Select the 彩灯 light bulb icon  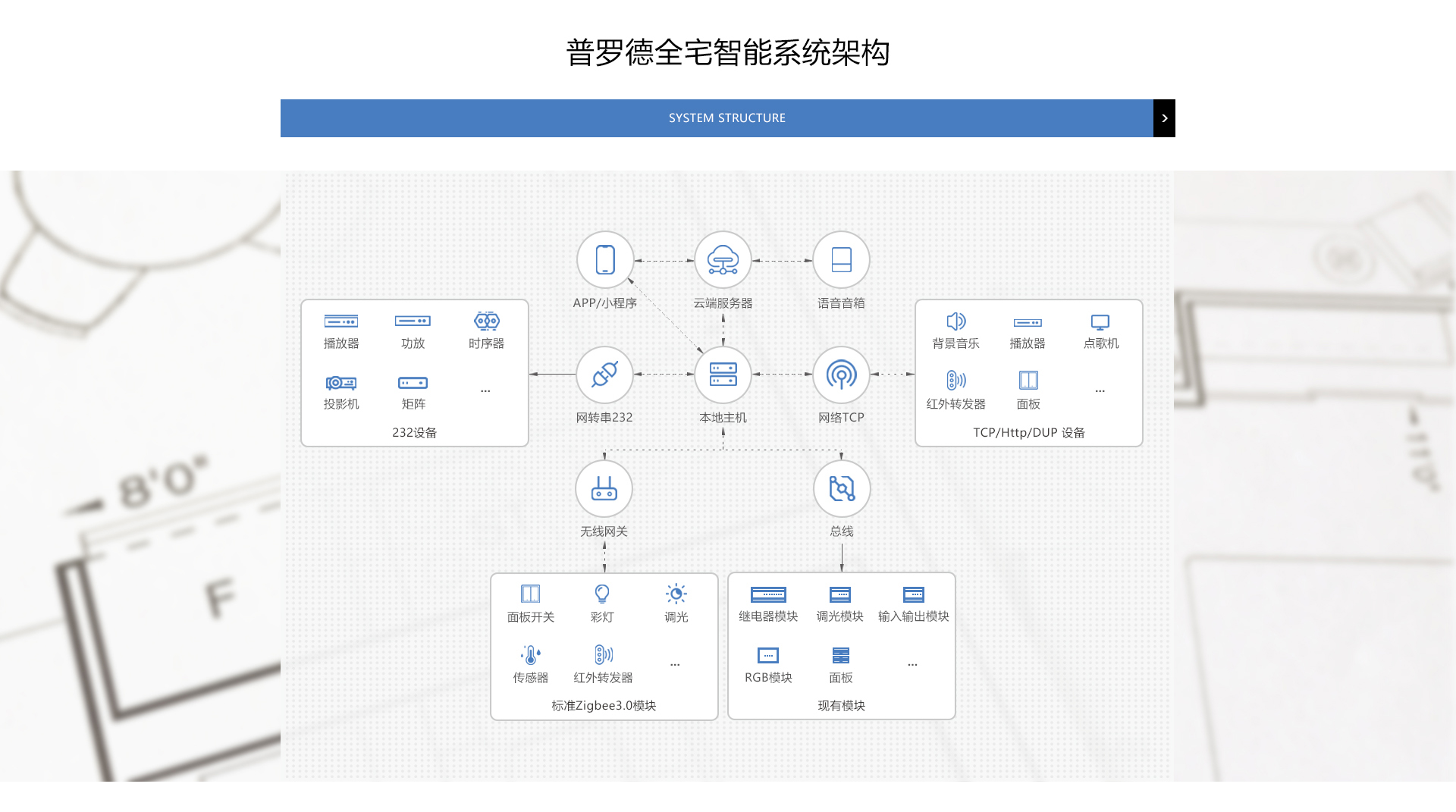coord(602,594)
